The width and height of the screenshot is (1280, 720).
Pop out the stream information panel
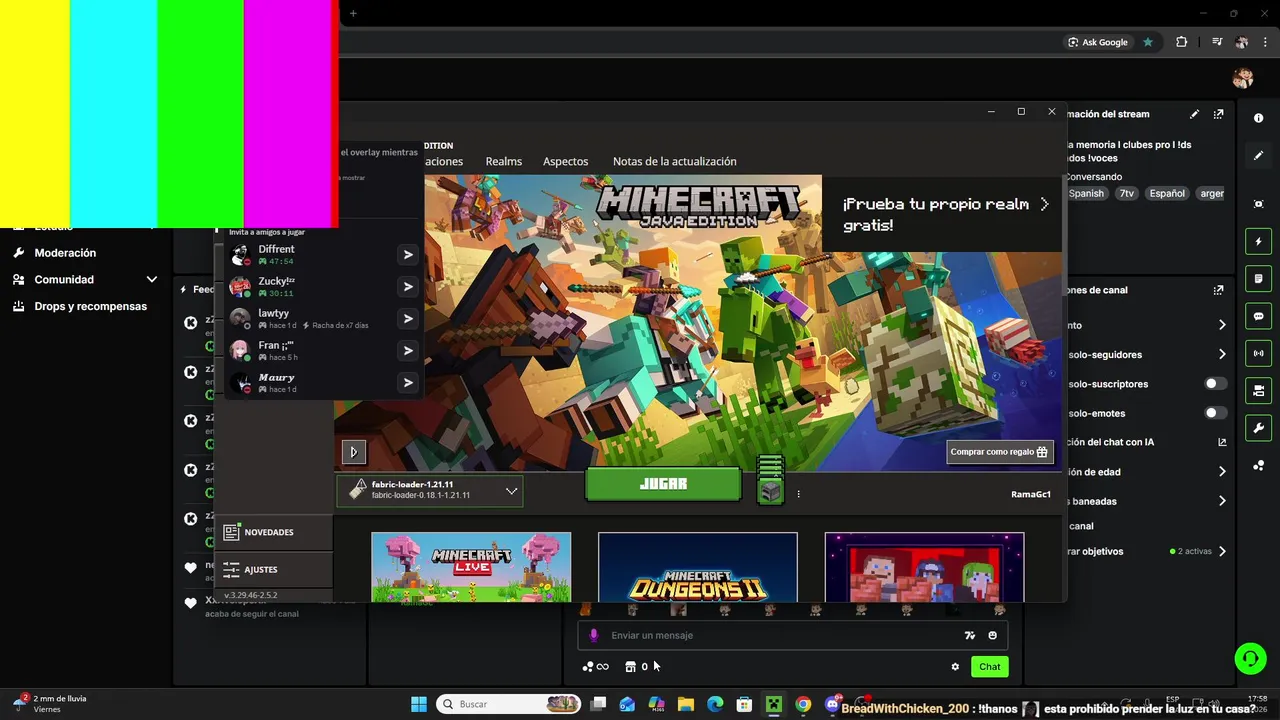1218,114
